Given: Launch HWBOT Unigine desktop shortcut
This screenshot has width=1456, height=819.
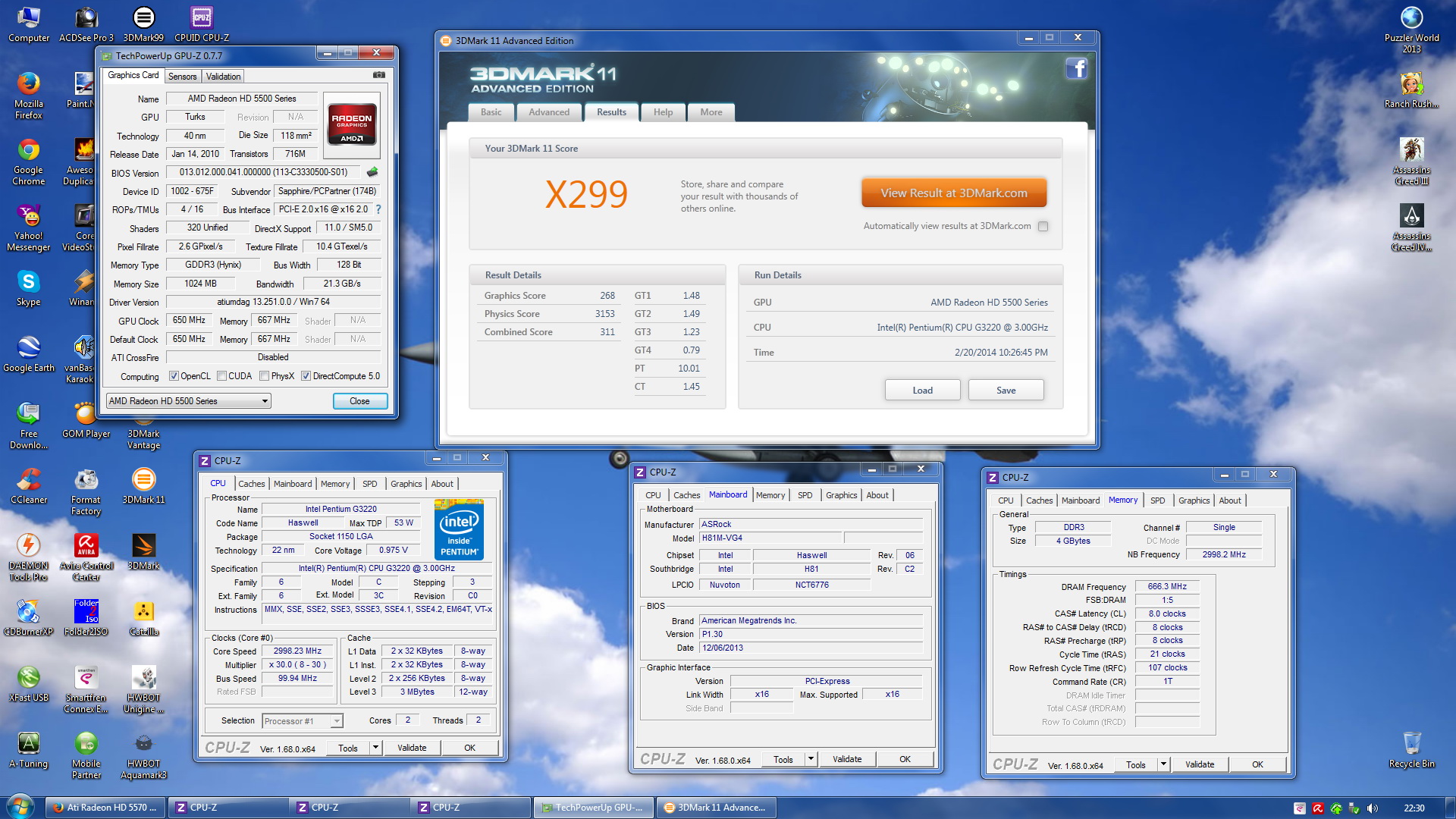Looking at the screenshot, I should [143, 689].
